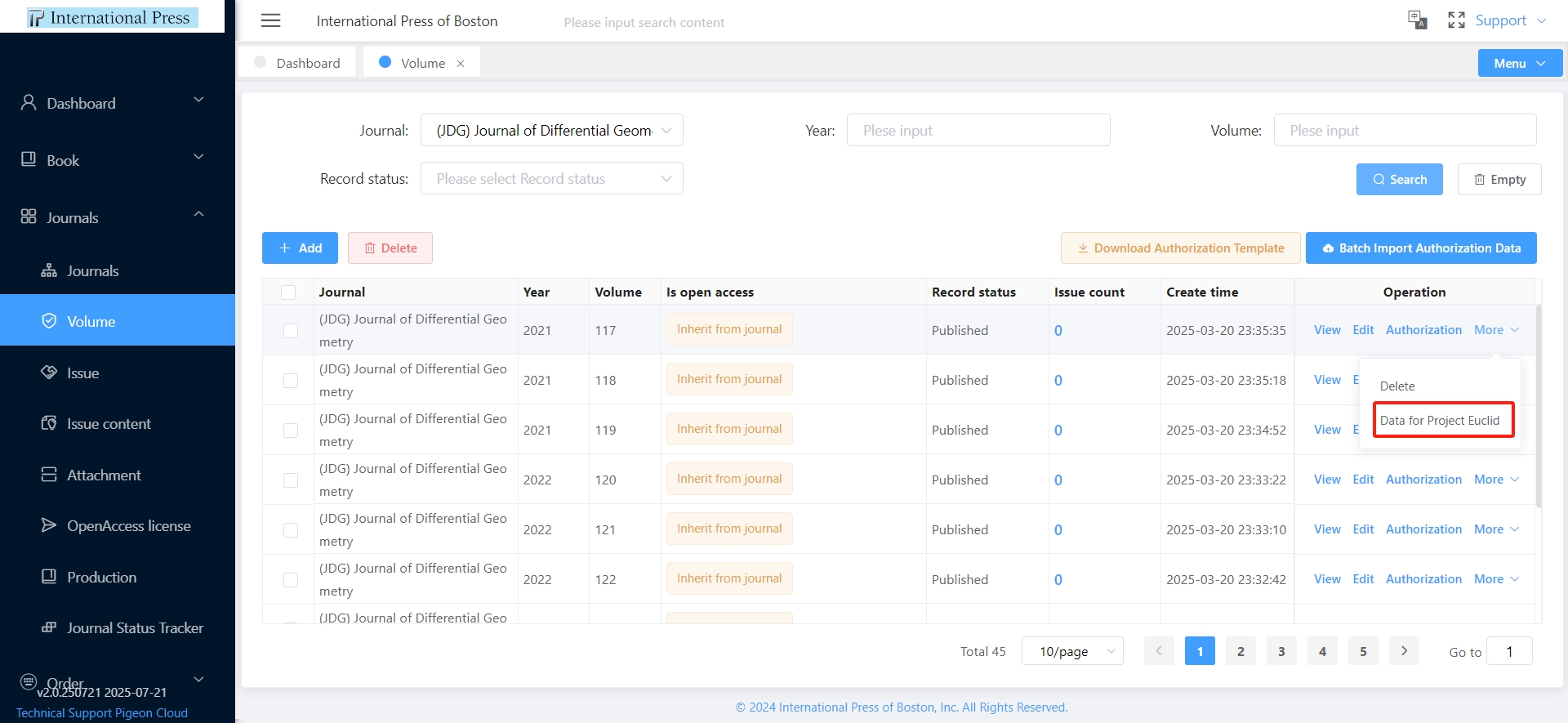Check the row for volume 121
This screenshot has height=723, width=1568.
(x=291, y=529)
